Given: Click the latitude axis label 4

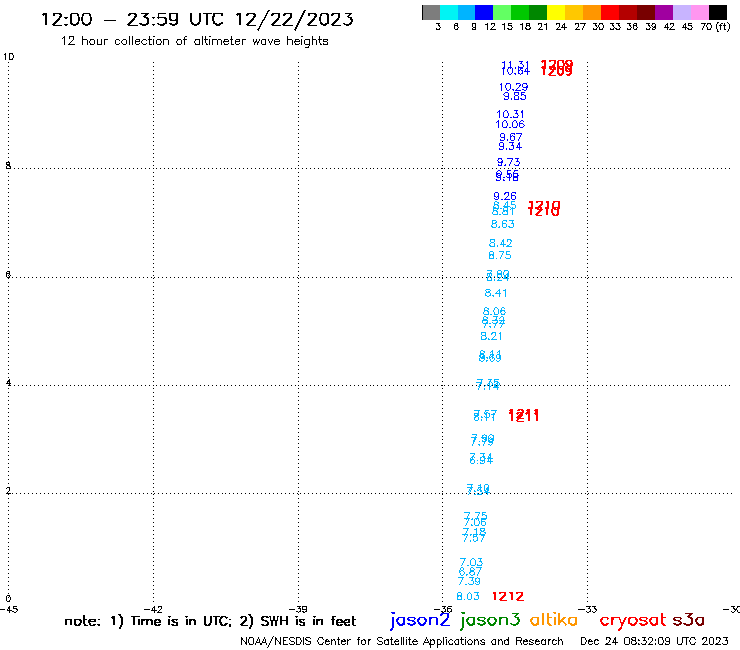Looking at the screenshot, I should (8, 382).
